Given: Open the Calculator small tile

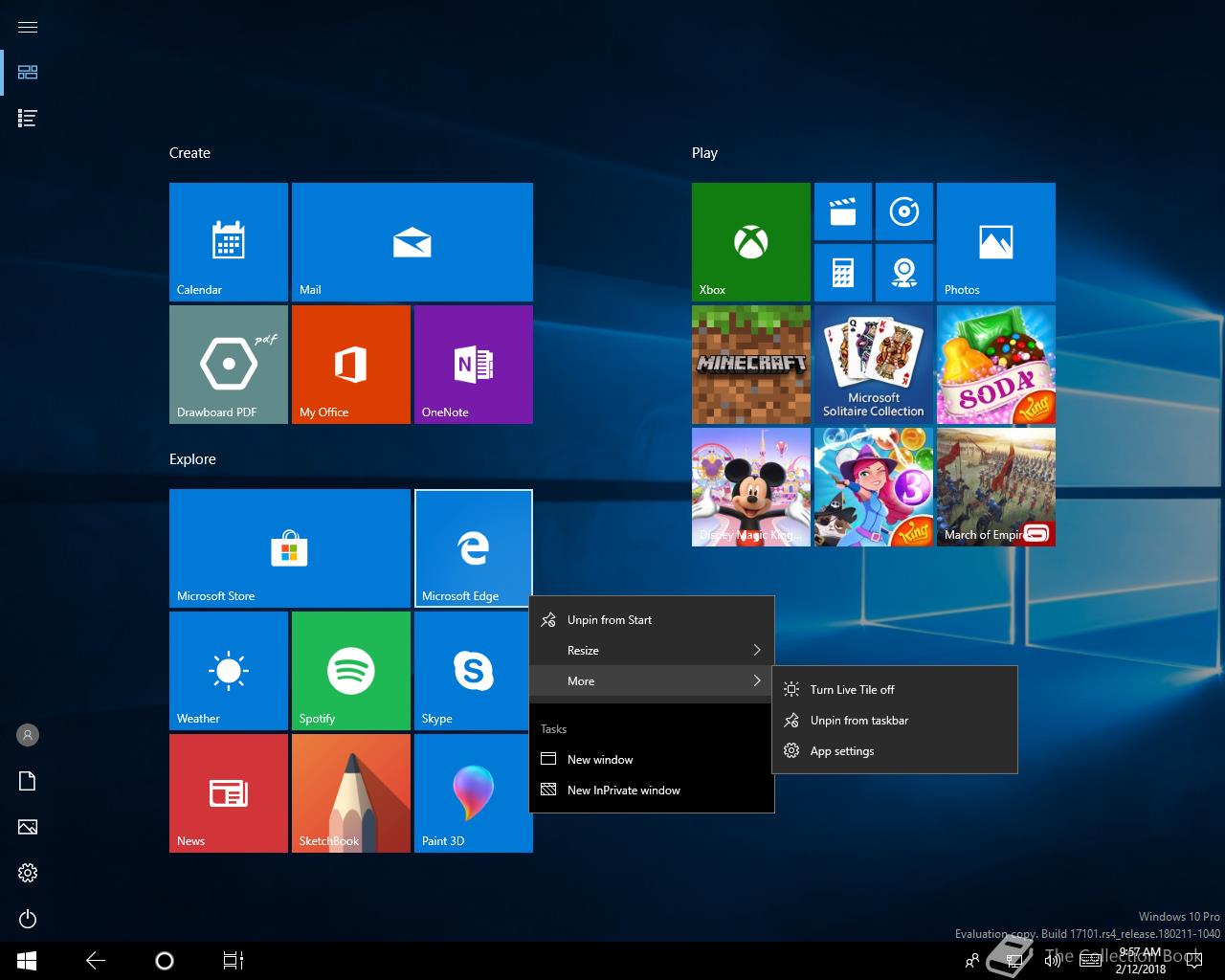Looking at the screenshot, I should click(843, 273).
